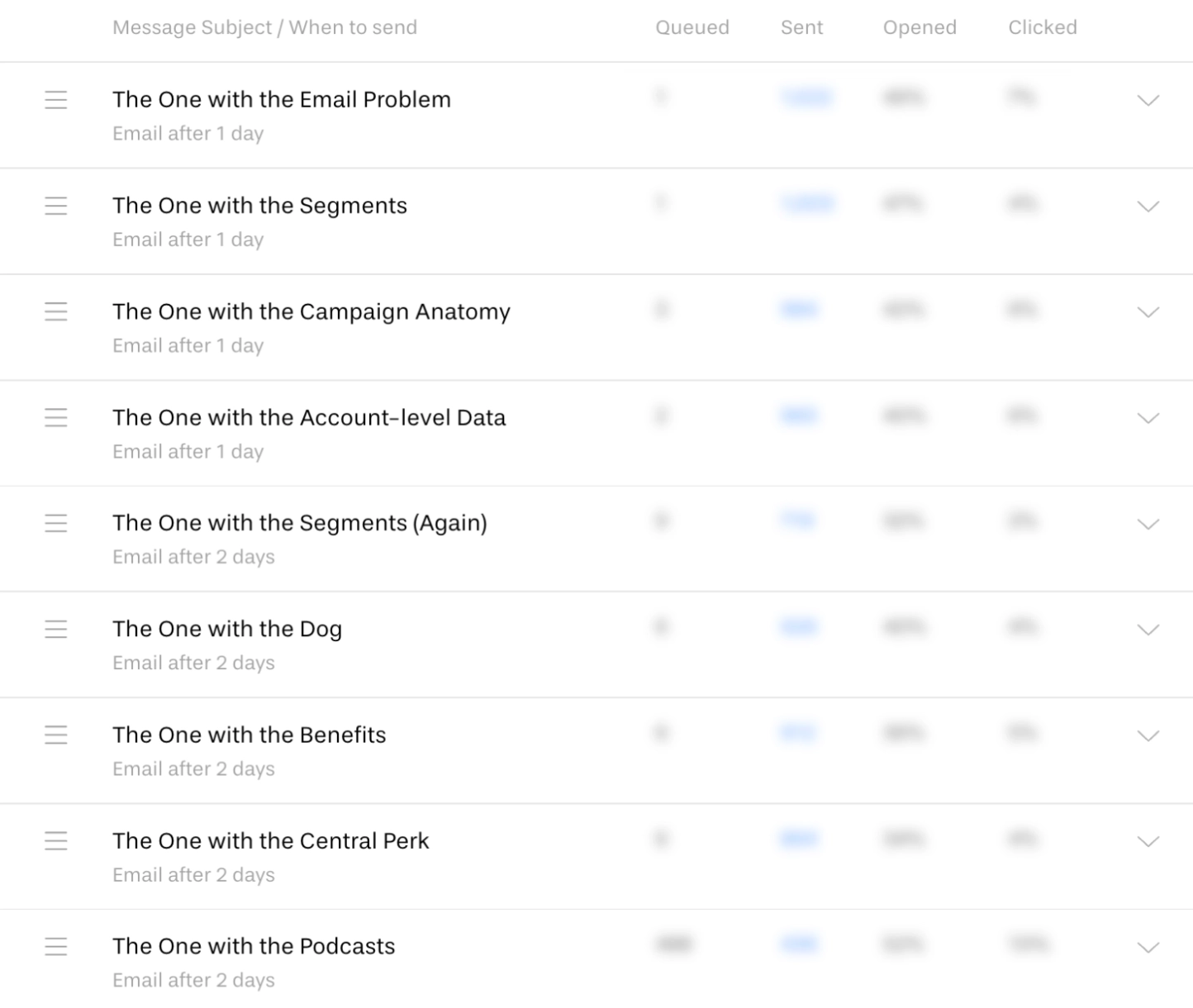
Task: Open the chevron on The One with the Campaign Anatomy
Action: pyautogui.click(x=1148, y=313)
